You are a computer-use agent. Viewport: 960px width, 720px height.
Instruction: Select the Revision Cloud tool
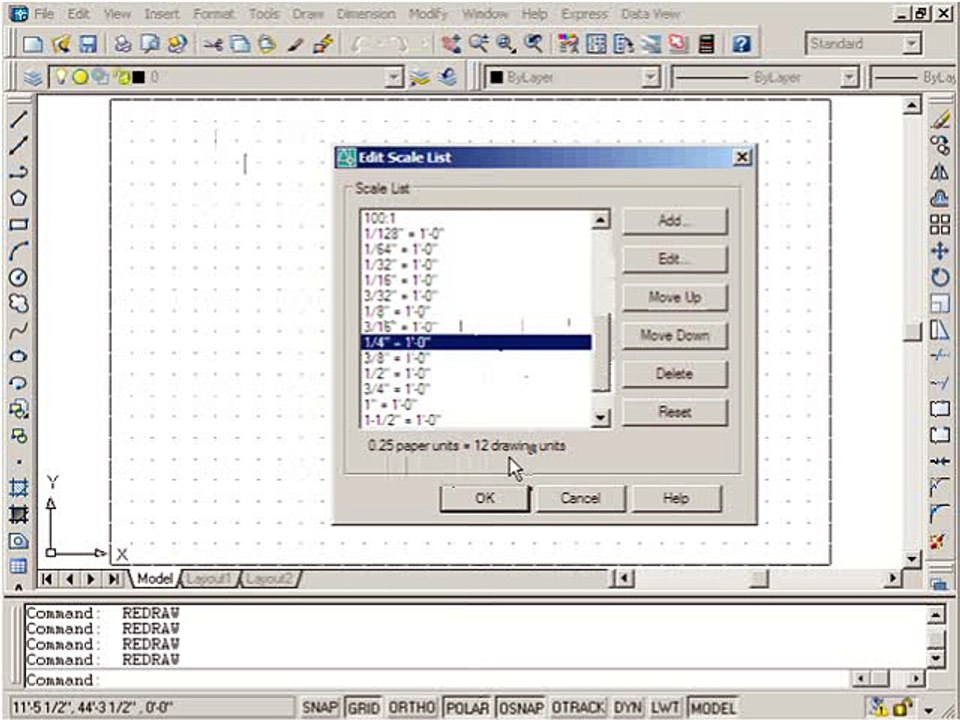tap(18, 303)
